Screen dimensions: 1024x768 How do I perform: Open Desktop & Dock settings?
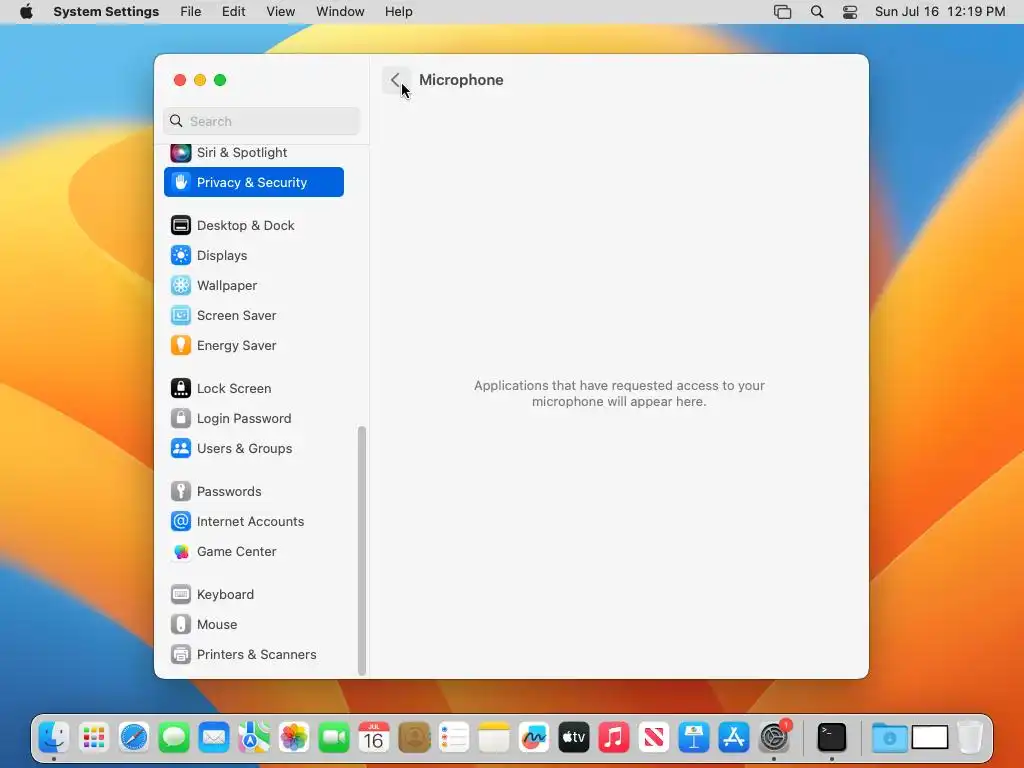[x=254, y=225]
